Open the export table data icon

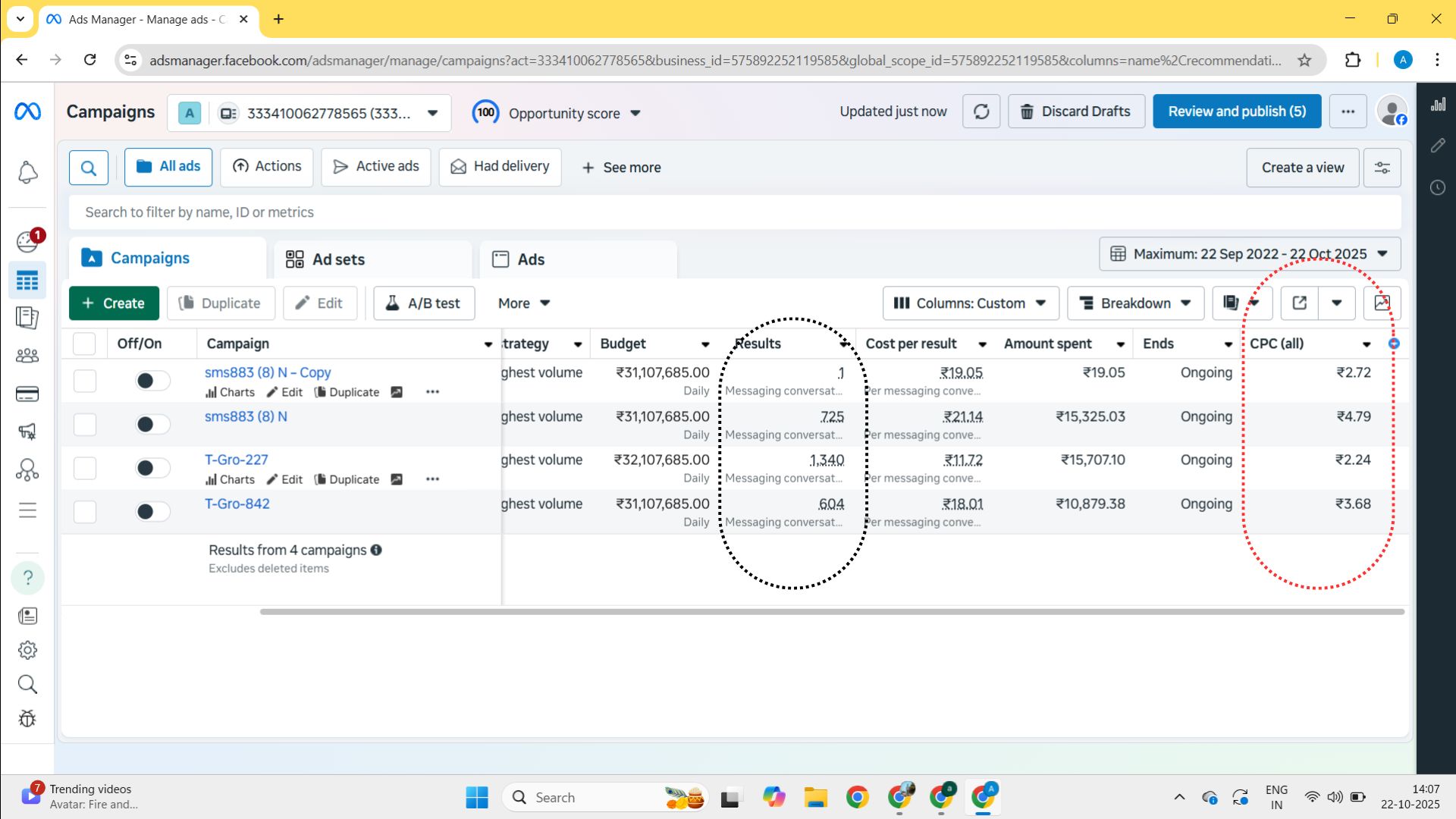coord(1299,303)
